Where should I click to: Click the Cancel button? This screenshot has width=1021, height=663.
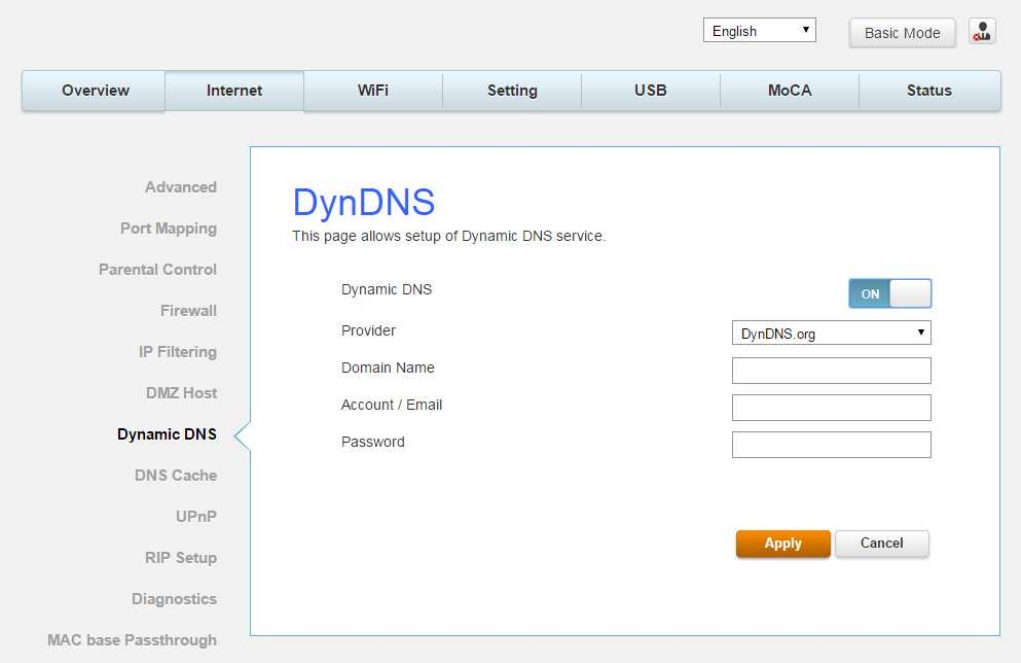click(x=882, y=543)
